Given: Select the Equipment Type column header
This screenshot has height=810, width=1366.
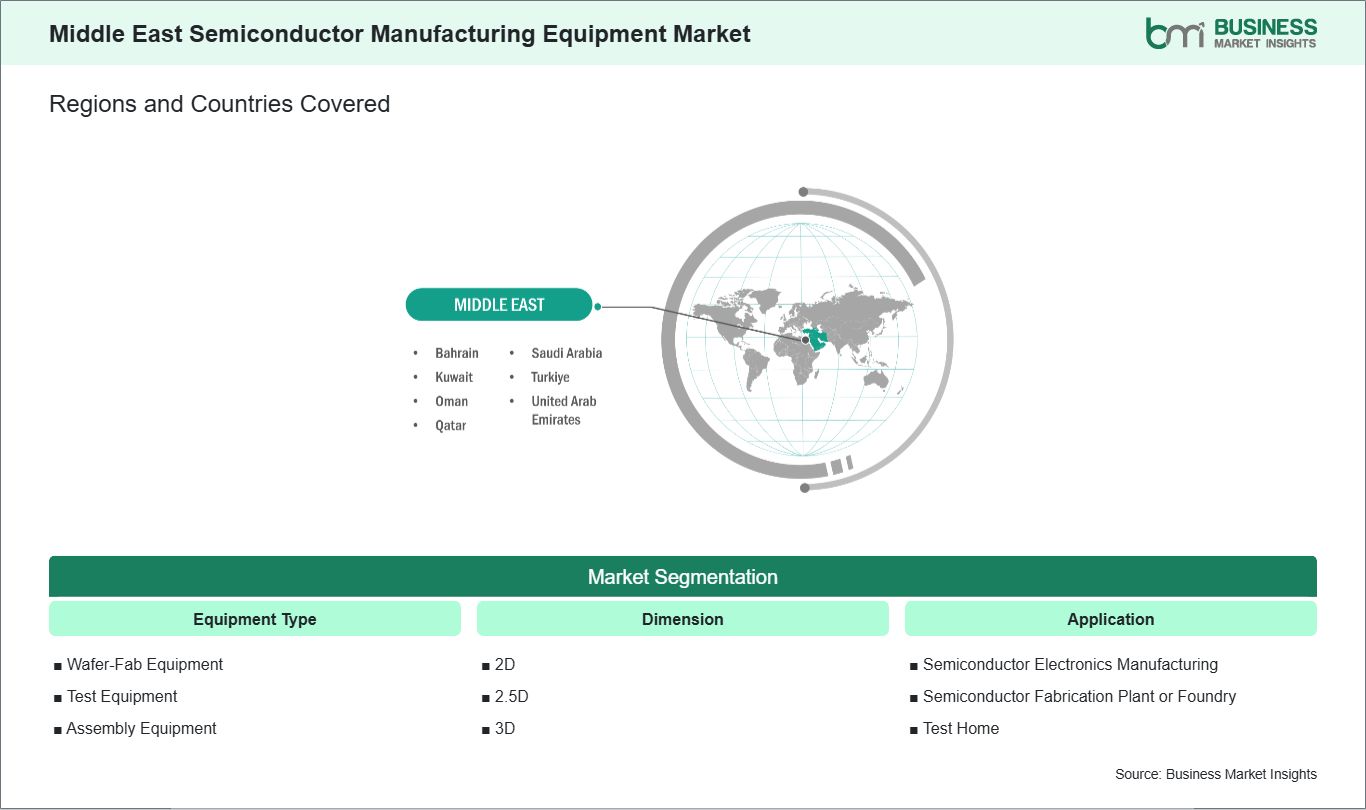Looking at the screenshot, I should (254, 619).
